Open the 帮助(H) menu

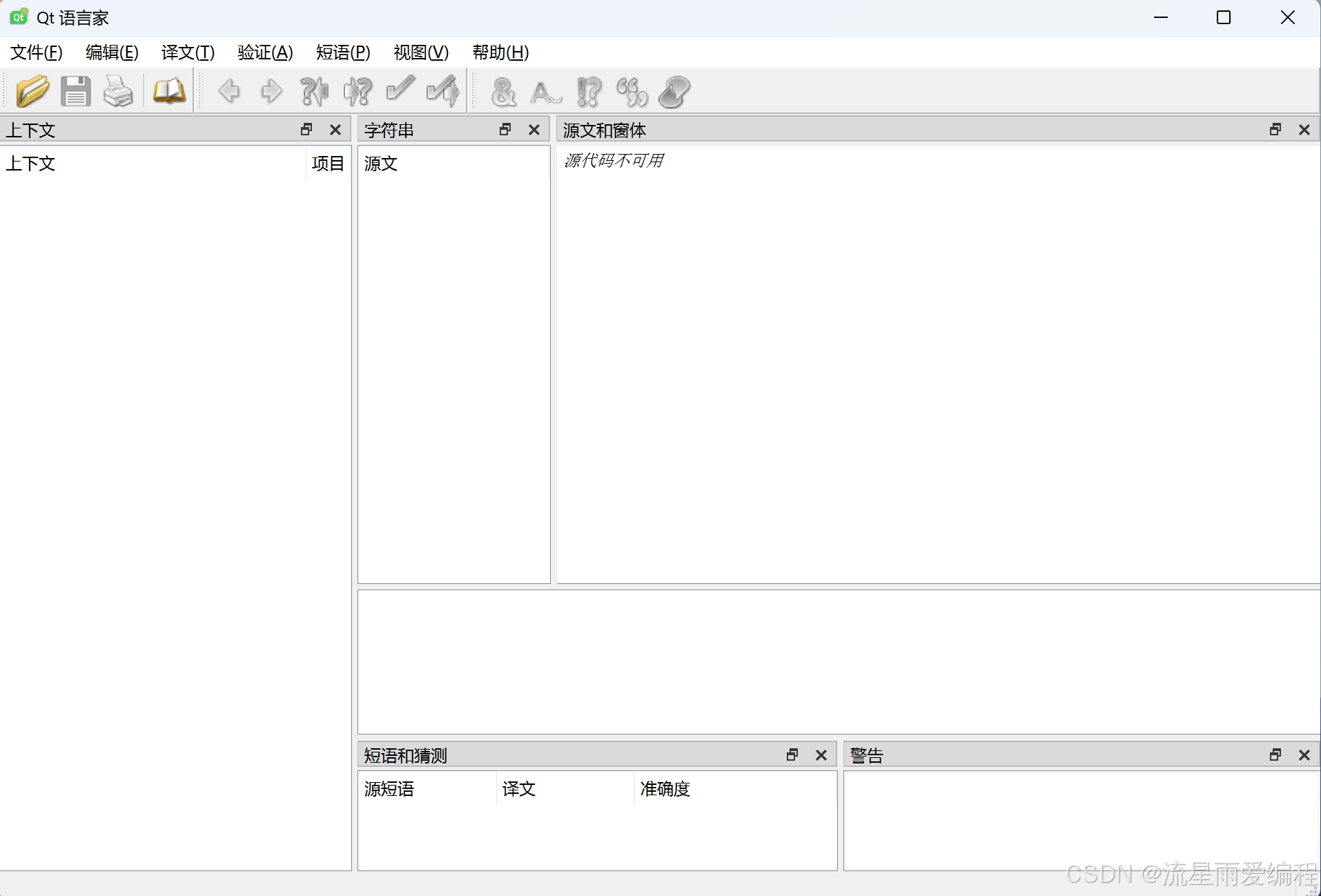click(x=500, y=52)
